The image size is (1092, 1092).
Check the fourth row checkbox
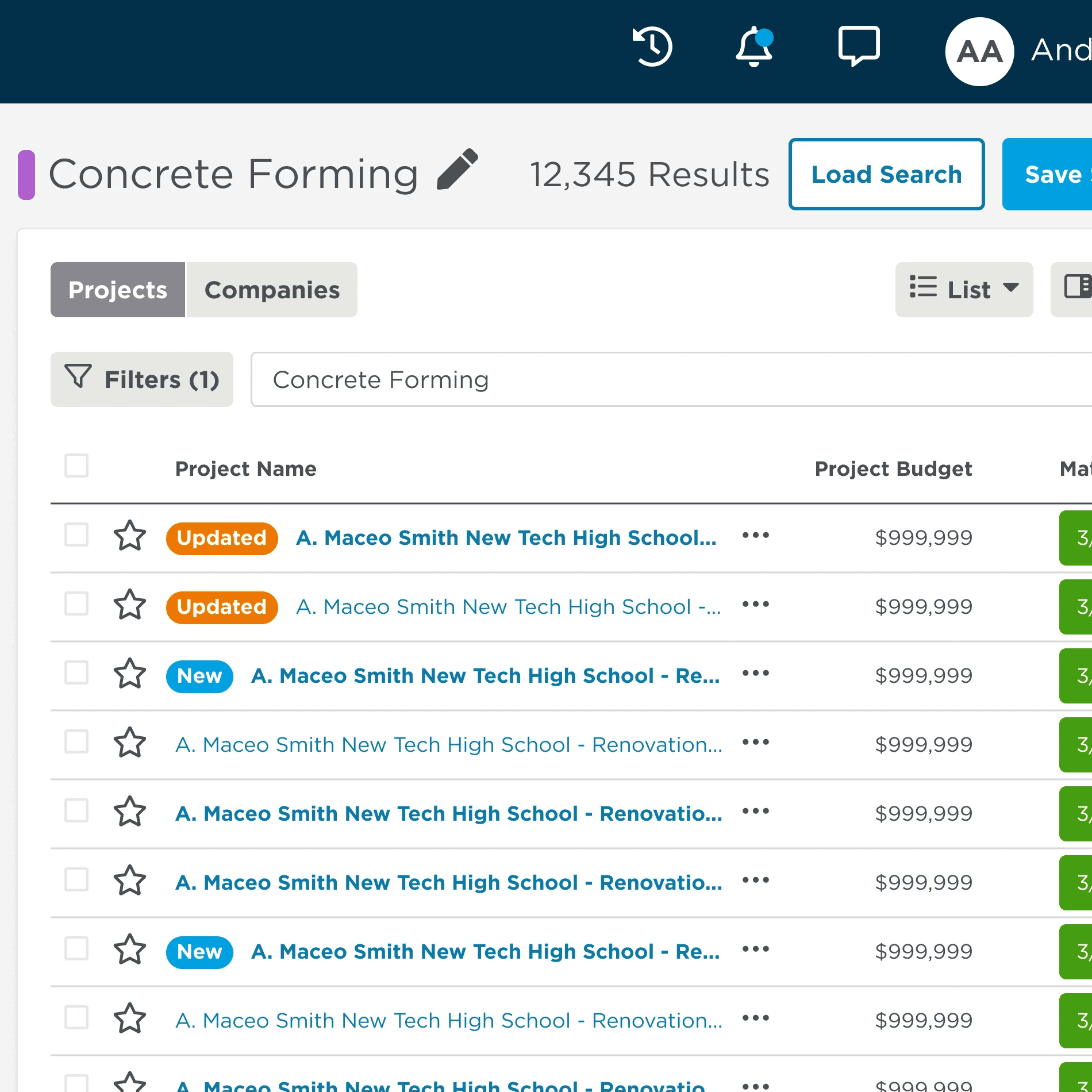[x=76, y=742]
